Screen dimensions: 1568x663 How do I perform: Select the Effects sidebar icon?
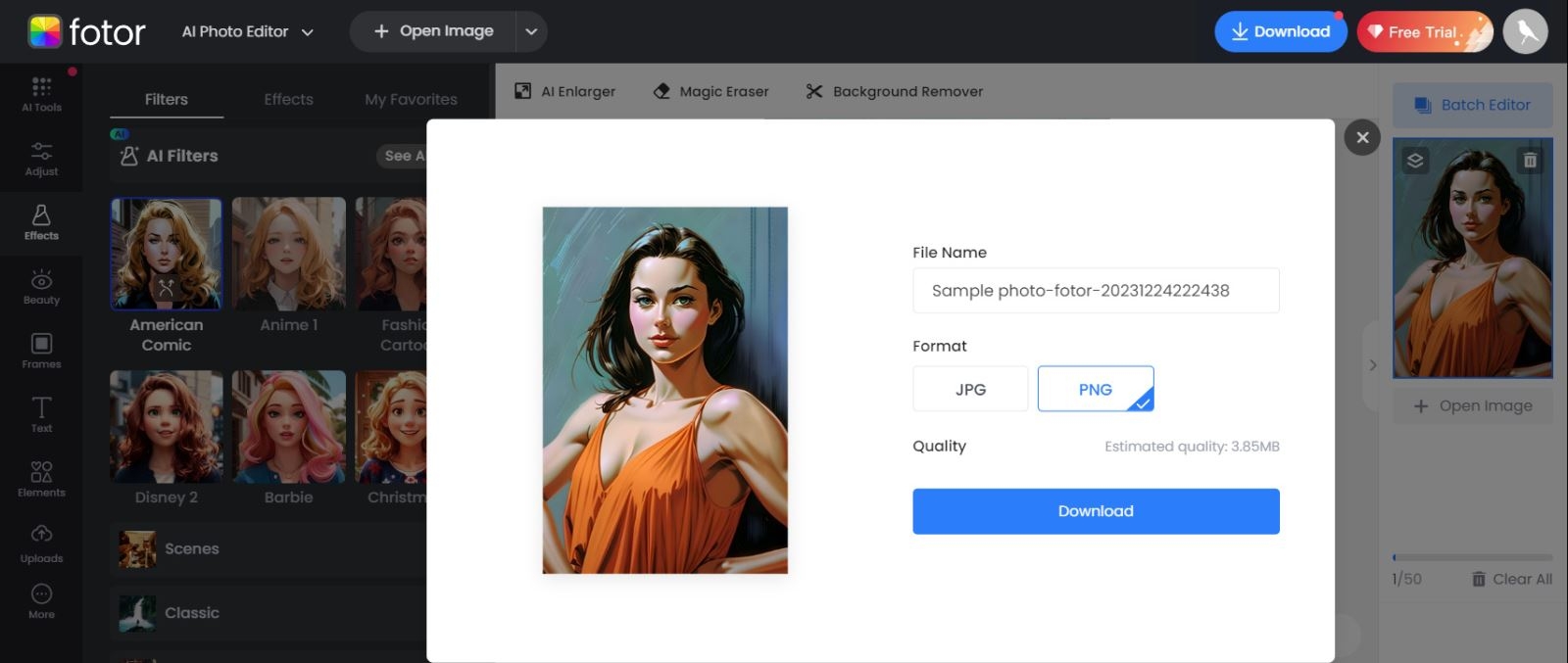click(x=41, y=223)
